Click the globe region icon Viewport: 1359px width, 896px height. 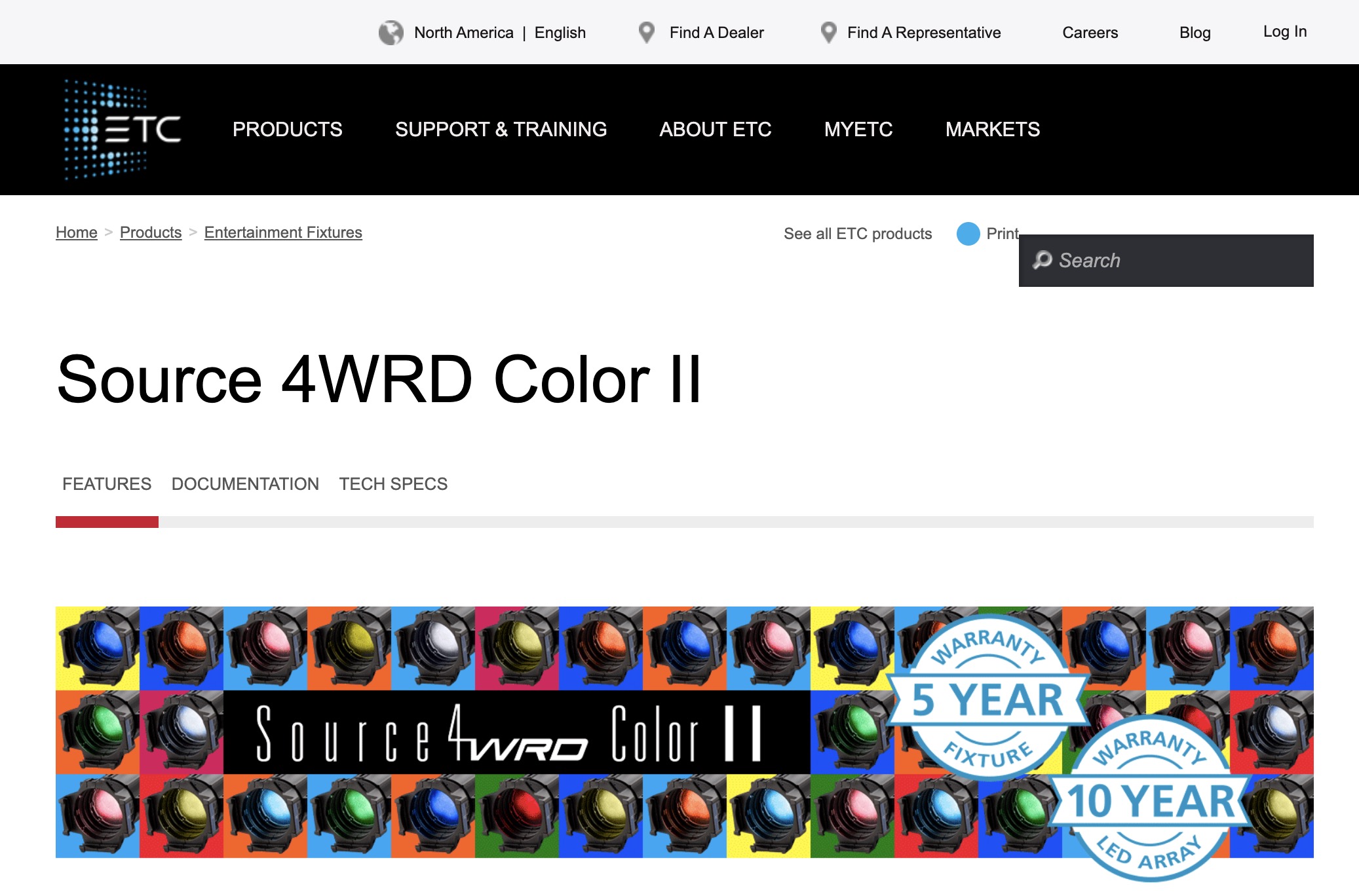click(x=391, y=33)
